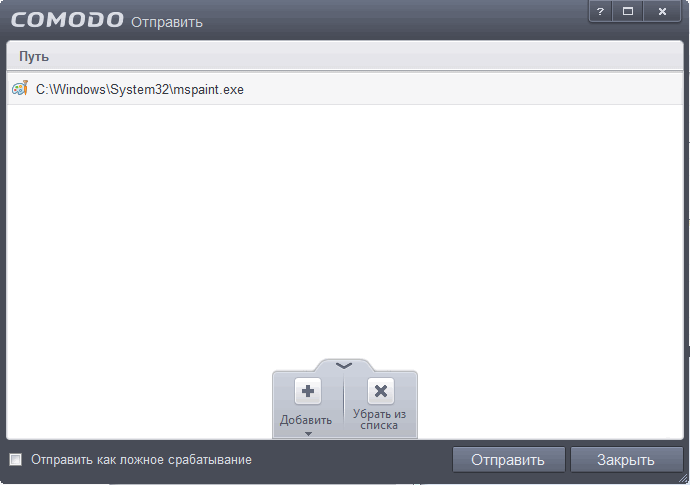
Task: Click the 'Отправить' submit button
Action: 508,459
